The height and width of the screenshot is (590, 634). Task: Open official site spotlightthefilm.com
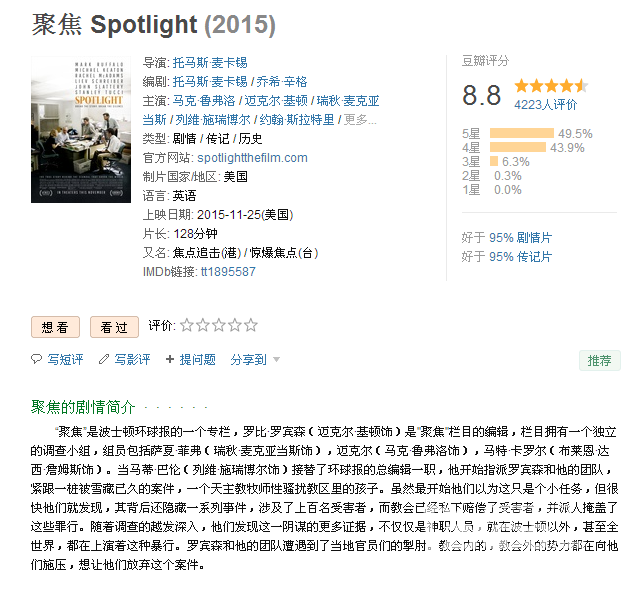point(252,158)
